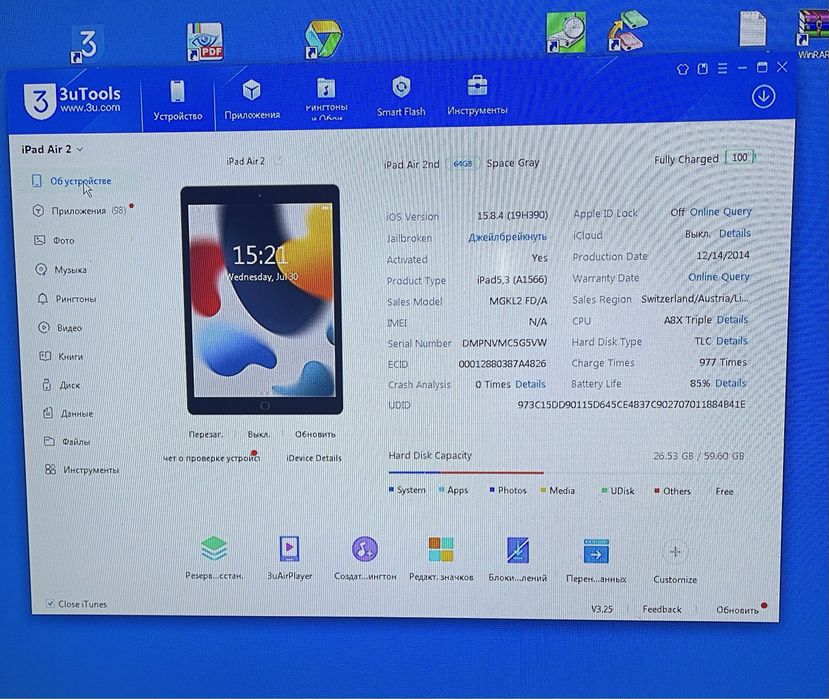Screen dimensions: 829x699
Task: Toggle the Close iTunes checkbox
Action: tap(50, 603)
